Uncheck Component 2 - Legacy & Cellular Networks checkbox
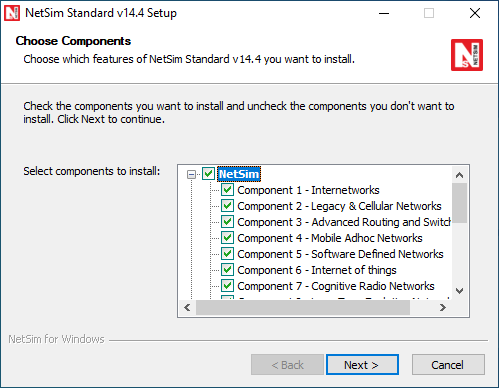The height and width of the screenshot is (388, 499). [227, 206]
